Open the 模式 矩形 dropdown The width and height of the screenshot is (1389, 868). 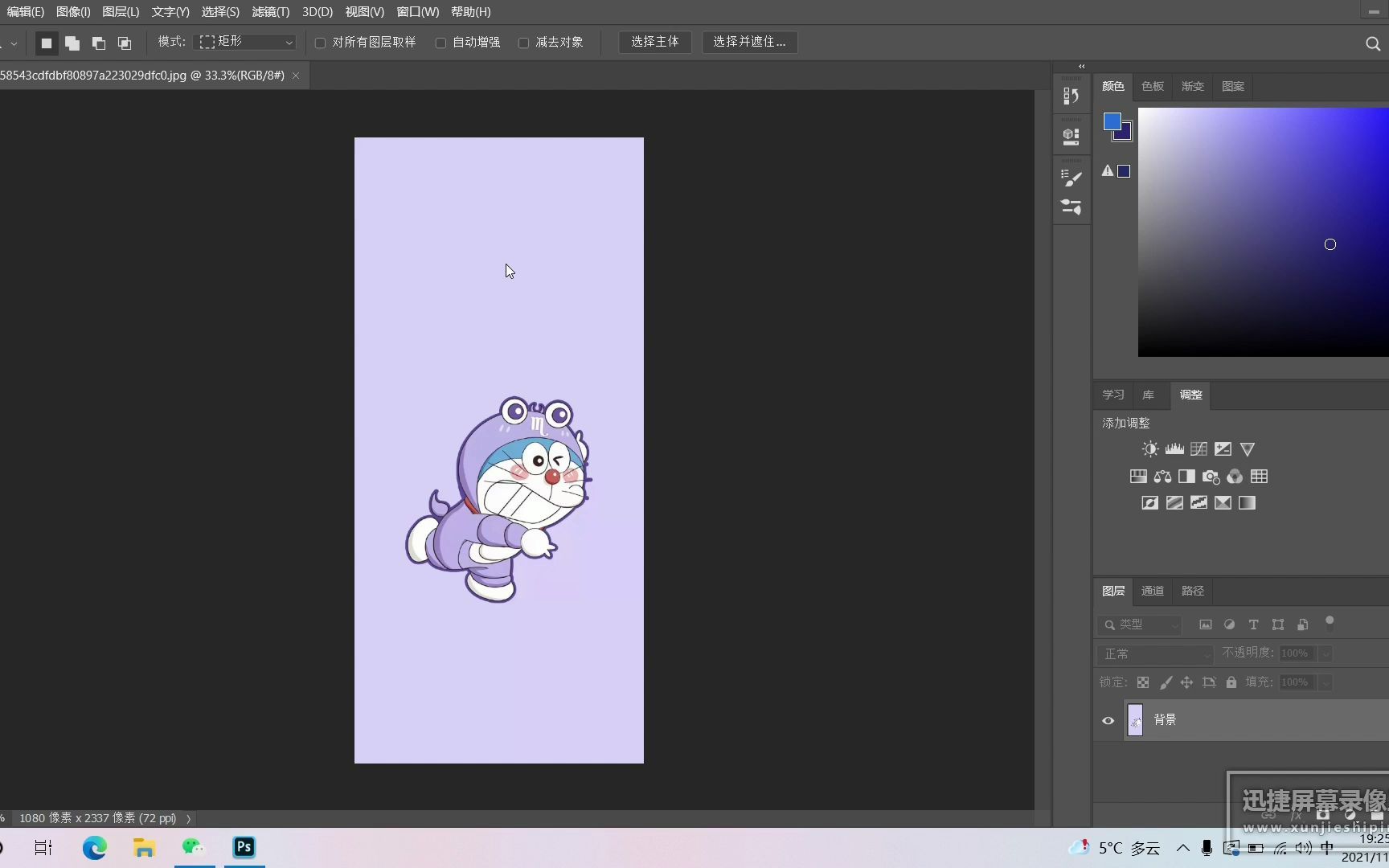pos(246,42)
